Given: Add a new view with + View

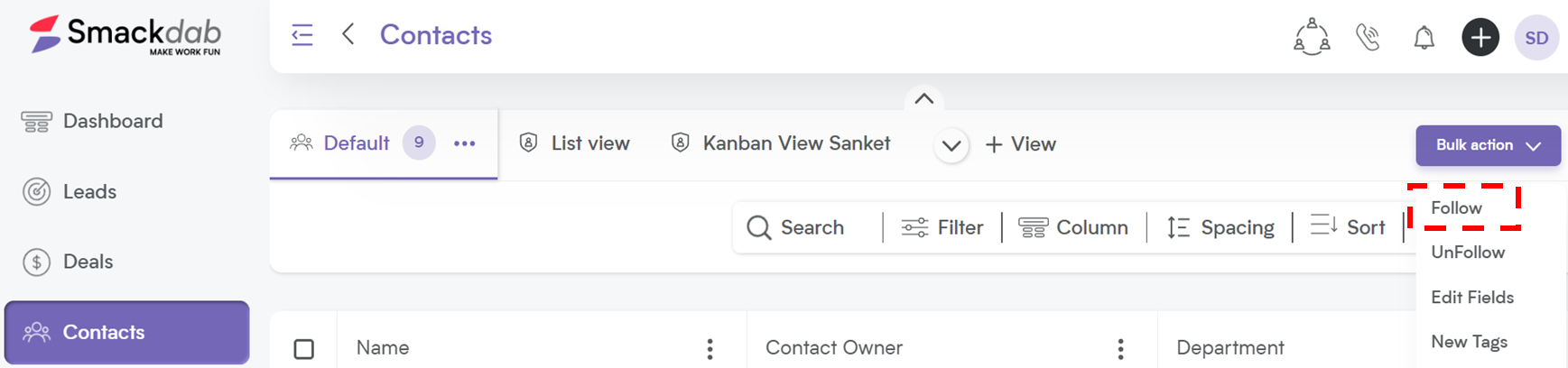Looking at the screenshot, I should point(1020,144).
